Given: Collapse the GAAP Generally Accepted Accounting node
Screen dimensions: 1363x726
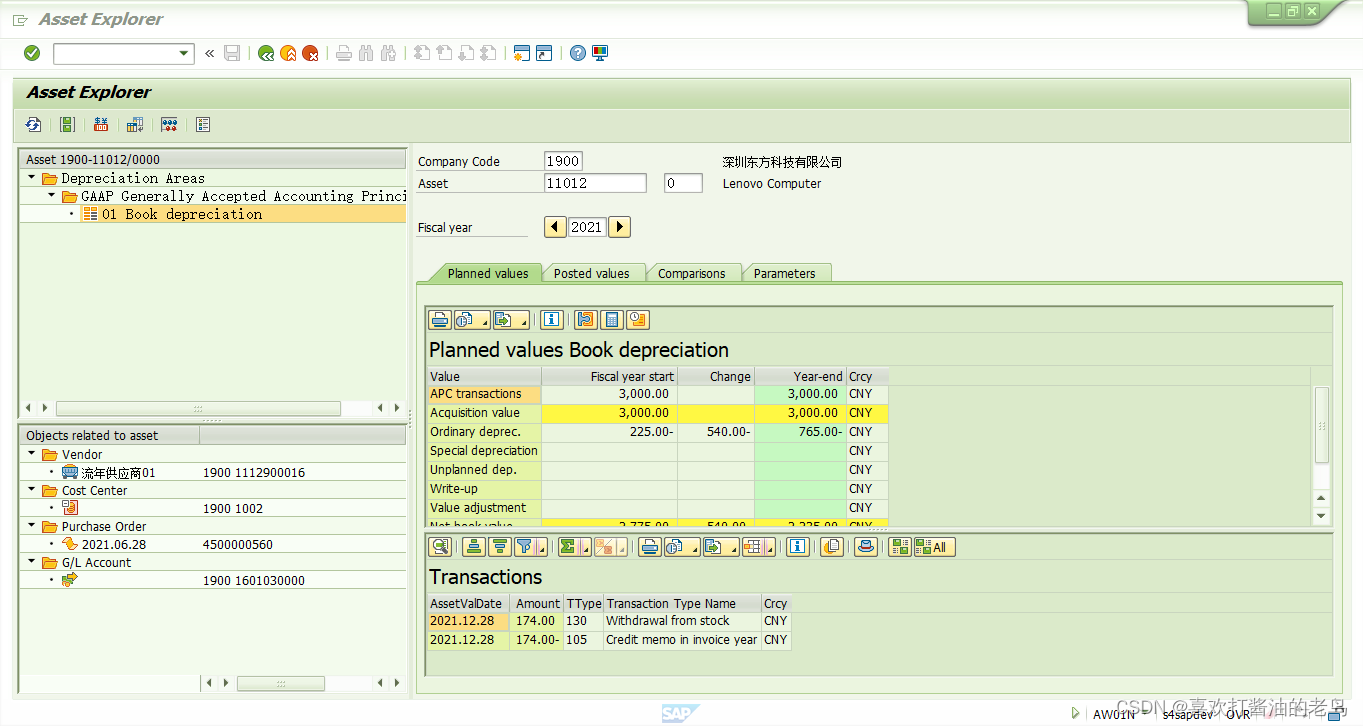Looking at the screenshot, I should point(51,196).
